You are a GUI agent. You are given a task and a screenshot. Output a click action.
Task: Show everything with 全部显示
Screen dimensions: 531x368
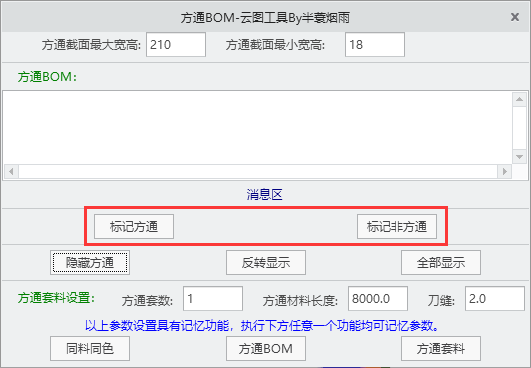point(441,262)
